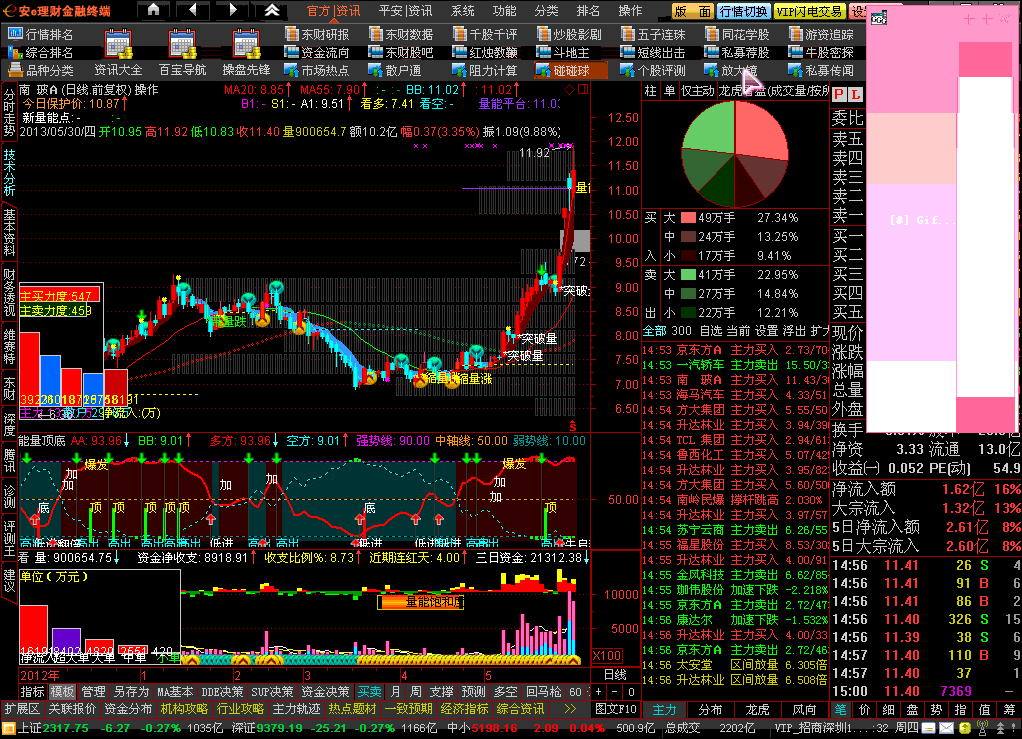The height and width of the screenshot is (739, 1022).
Task: Open 同花学股 tool
Action: pyautogui.click(x=738, y=34)
